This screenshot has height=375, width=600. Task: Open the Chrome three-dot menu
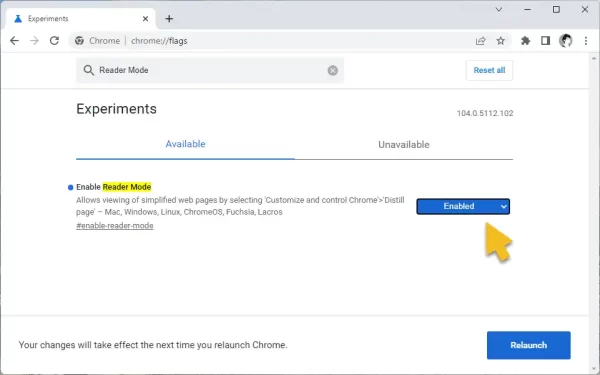pos(586,41)
